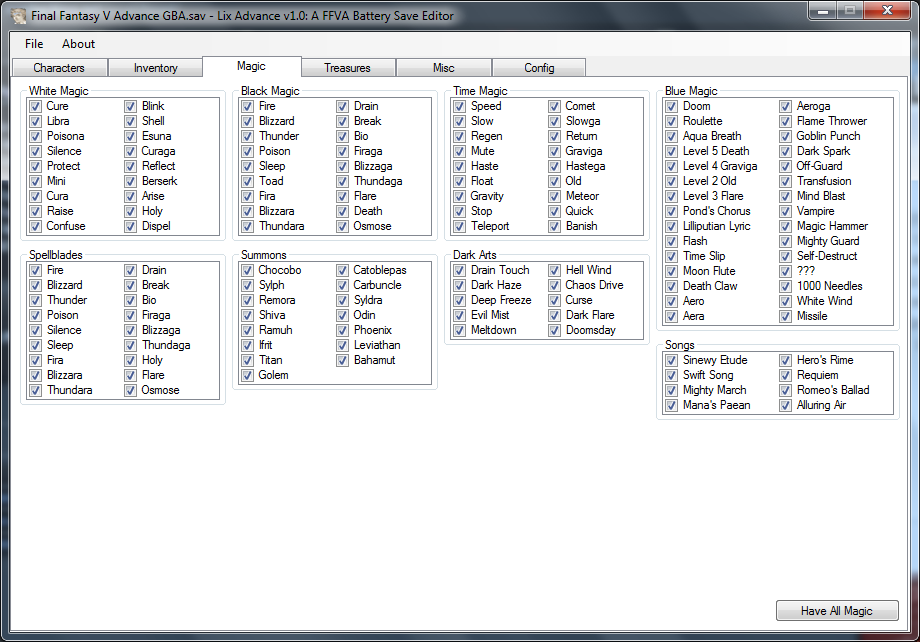The width and height of the screenshot is (920, 642).
Task: Toggle the Teleport checkbox
Action: (x=459, y=226)
